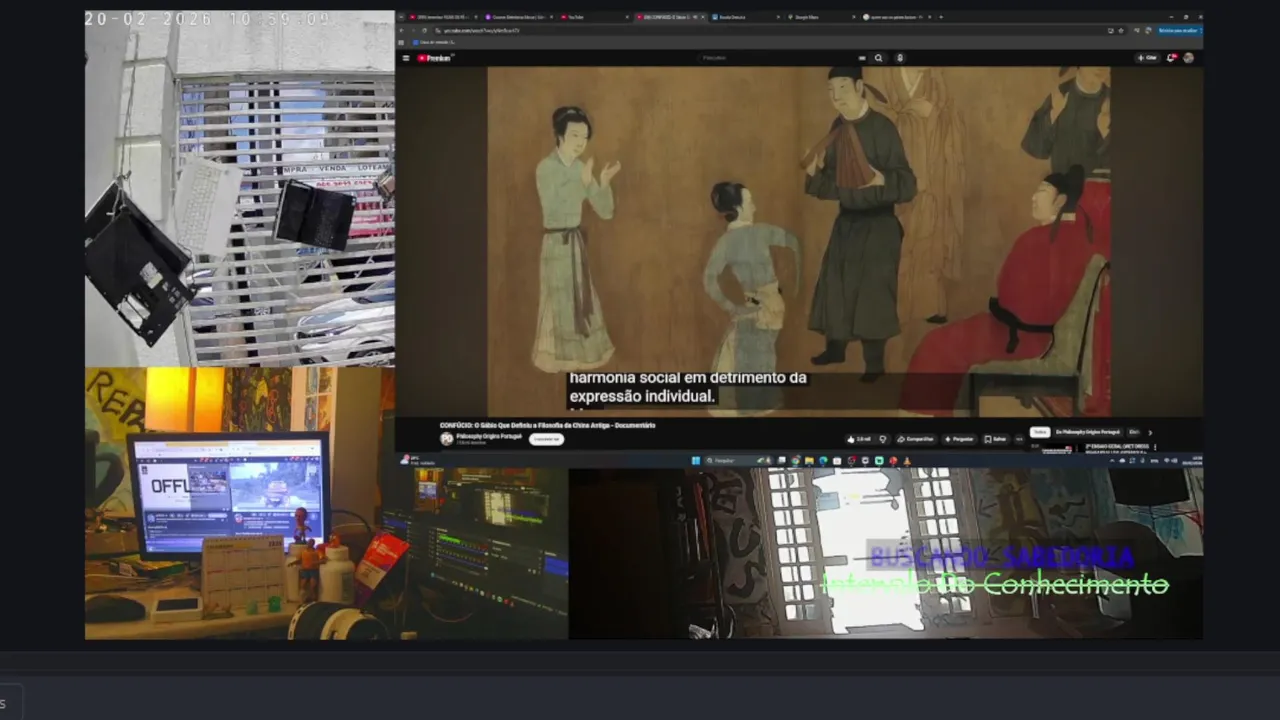
Task: Activate voice search microphone icon
Action: pos(900,58)
